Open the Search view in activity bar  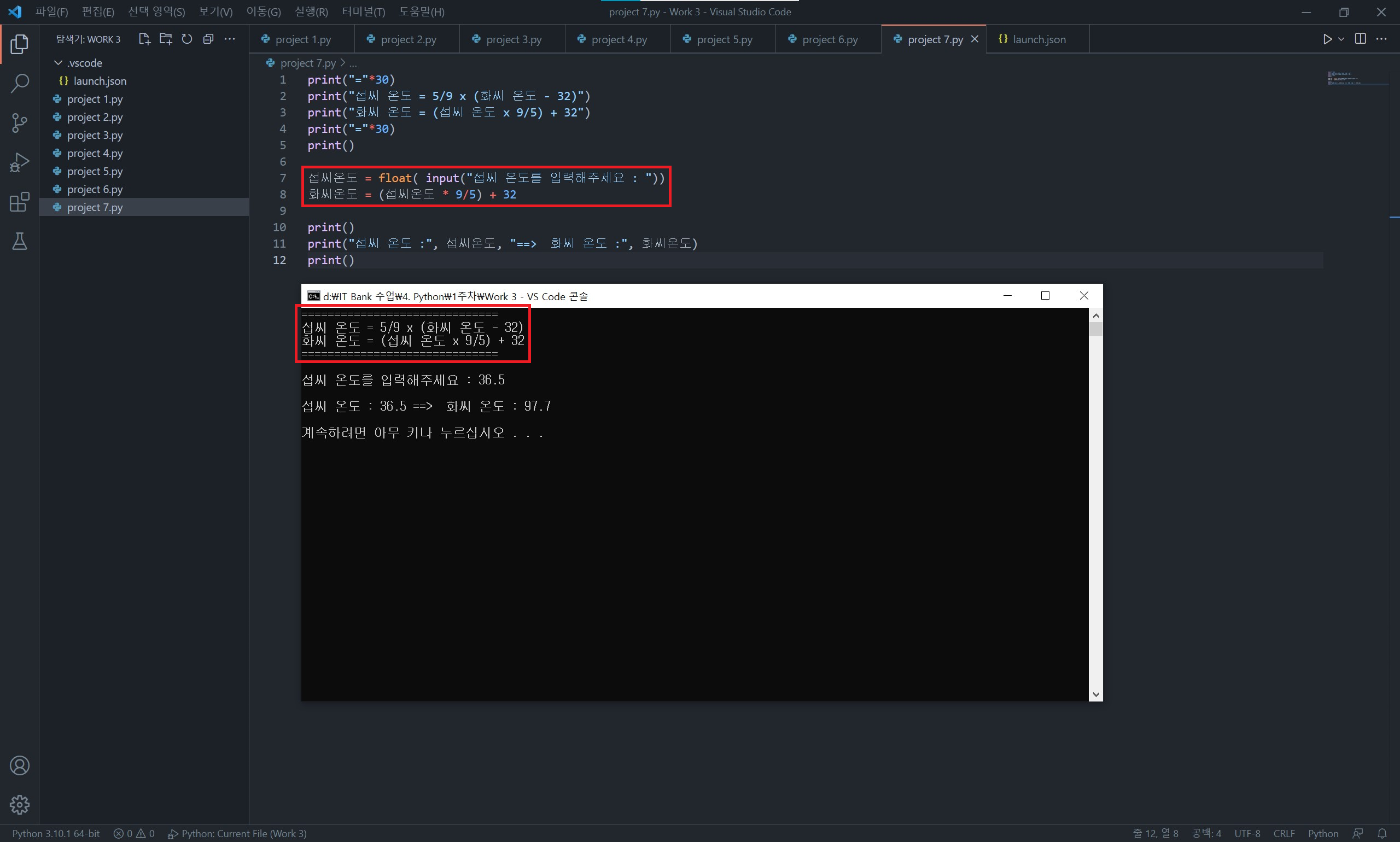[19, 84]
